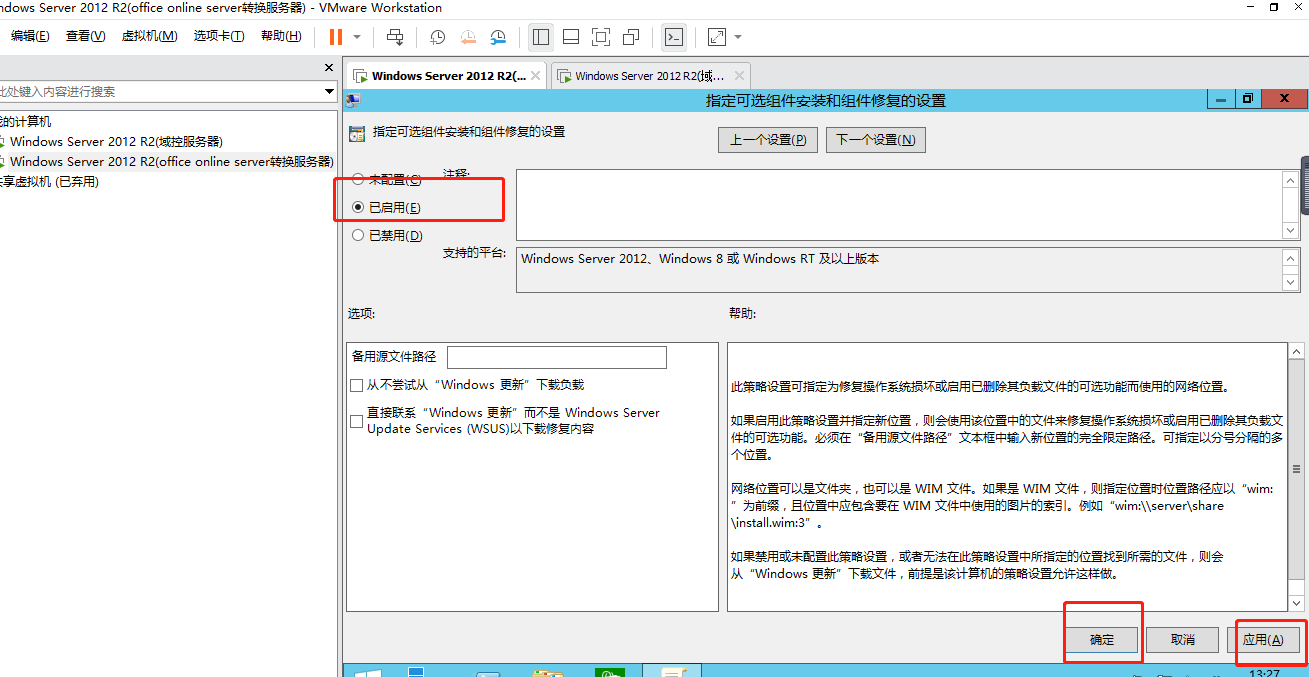This screenshot has width=1309, height=677.
Task: Click the supported platform scroll down arrow
Action: pos(1291,283)
